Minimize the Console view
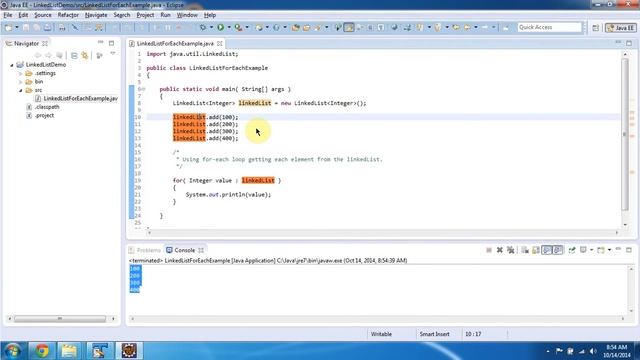Viewport: 640px width, 360px height. (618, 249)
